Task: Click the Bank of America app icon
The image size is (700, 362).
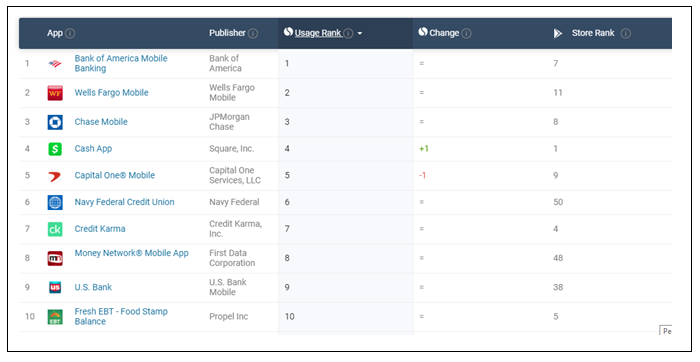Action: pyautogui.click(x=55, y=63)
